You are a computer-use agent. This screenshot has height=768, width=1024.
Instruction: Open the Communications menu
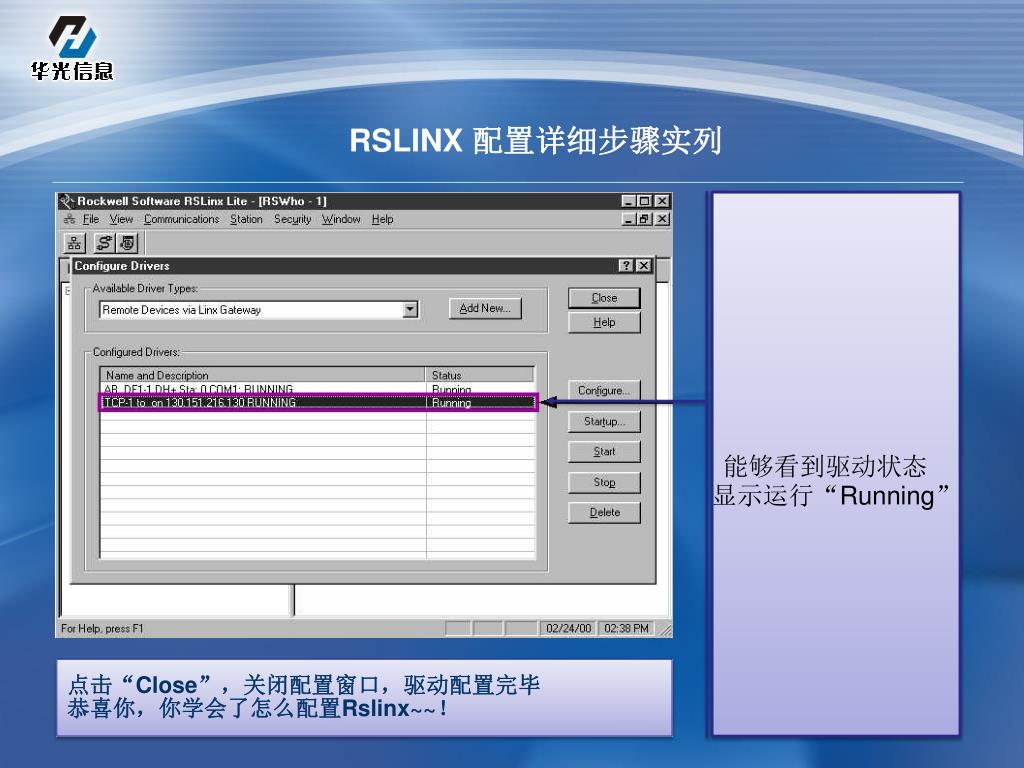pos(182,219)
